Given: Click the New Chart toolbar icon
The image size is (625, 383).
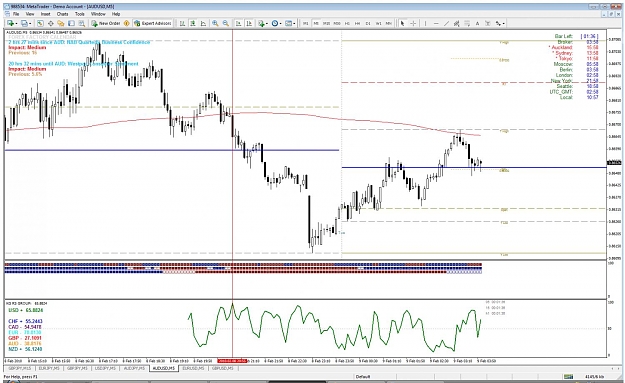Looking at the screenshot, I should (10, 24).
